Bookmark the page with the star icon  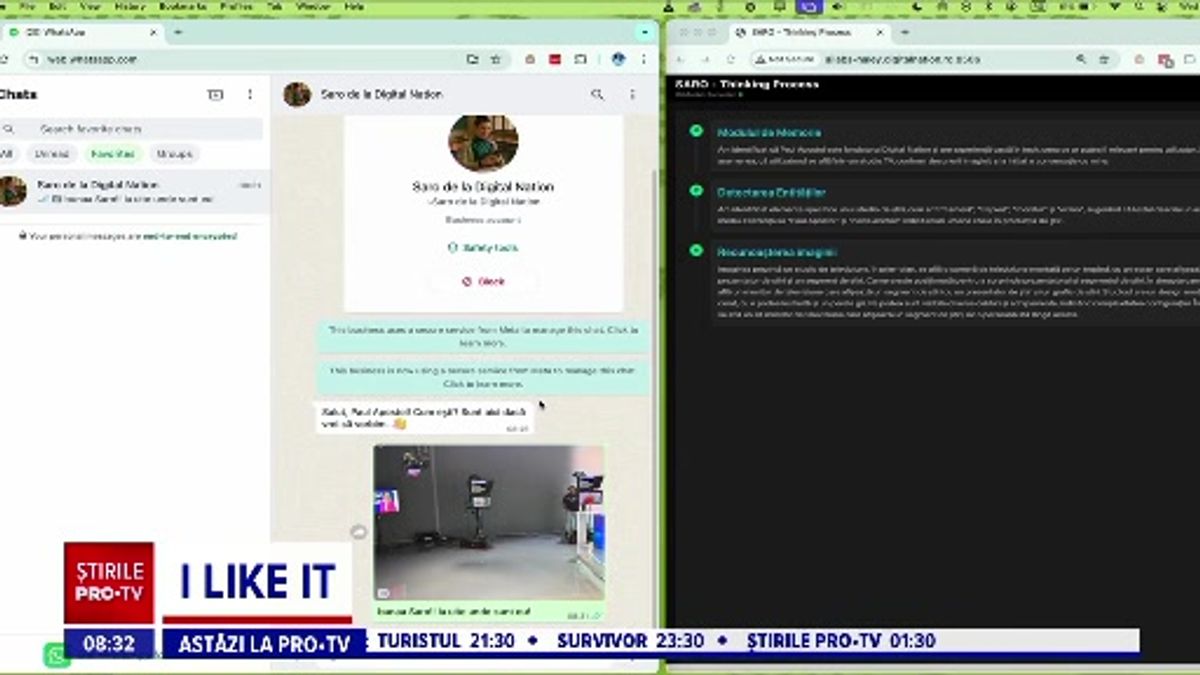coord(495,60)
